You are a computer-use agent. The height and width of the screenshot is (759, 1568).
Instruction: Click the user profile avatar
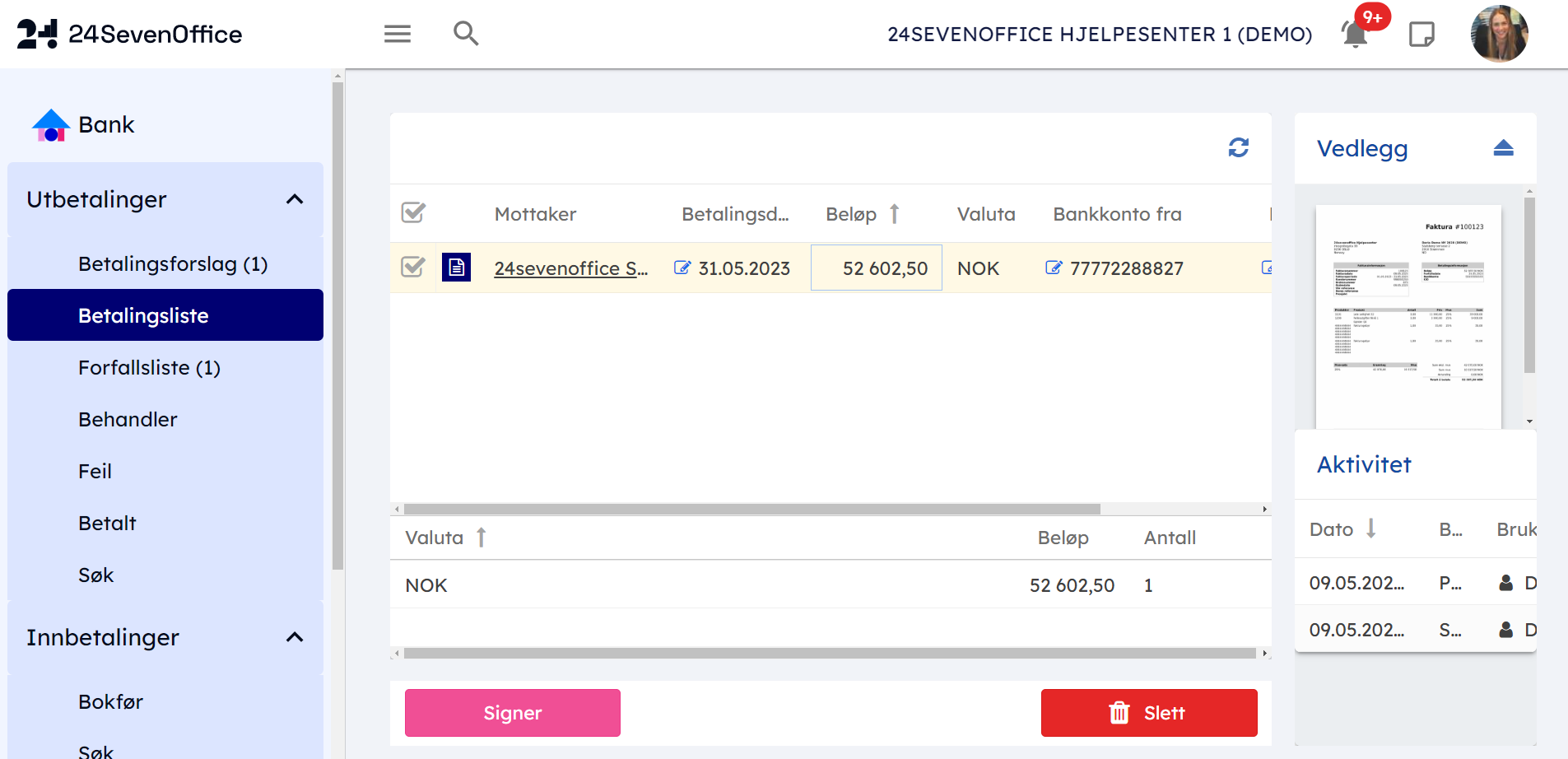coord(1499,34)
